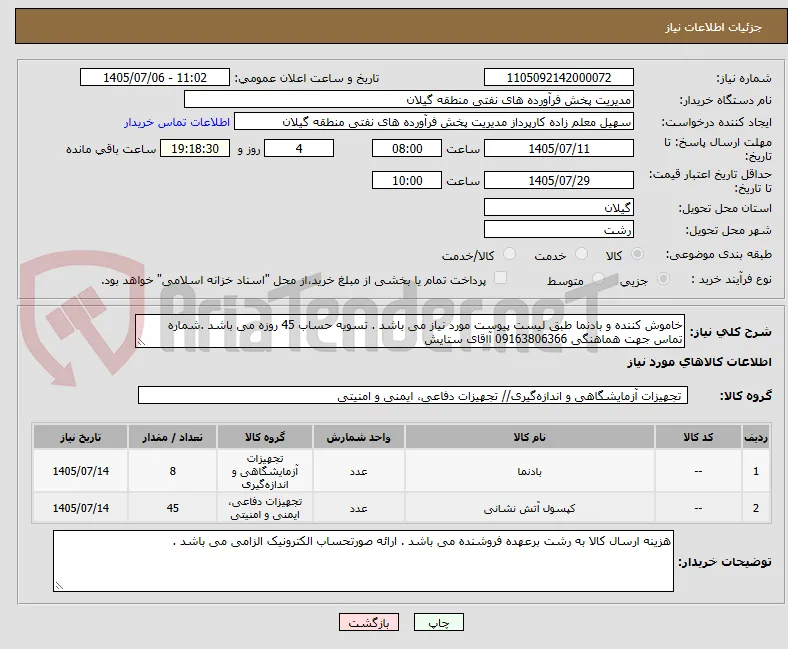The height and width of the screenshot is (649, 788).
Task: Click the resize handle of توضیحات خریدار box
Action: (x=59, y=586)
